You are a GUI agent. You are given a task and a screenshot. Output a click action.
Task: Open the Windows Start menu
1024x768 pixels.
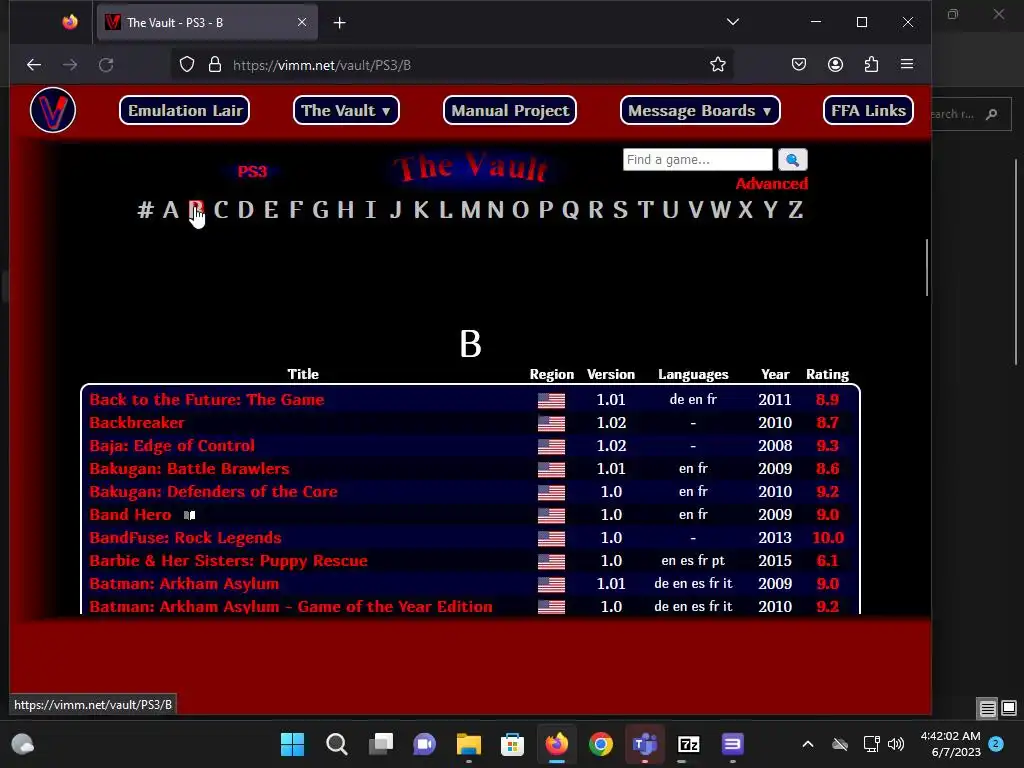(x=293, y=744)
